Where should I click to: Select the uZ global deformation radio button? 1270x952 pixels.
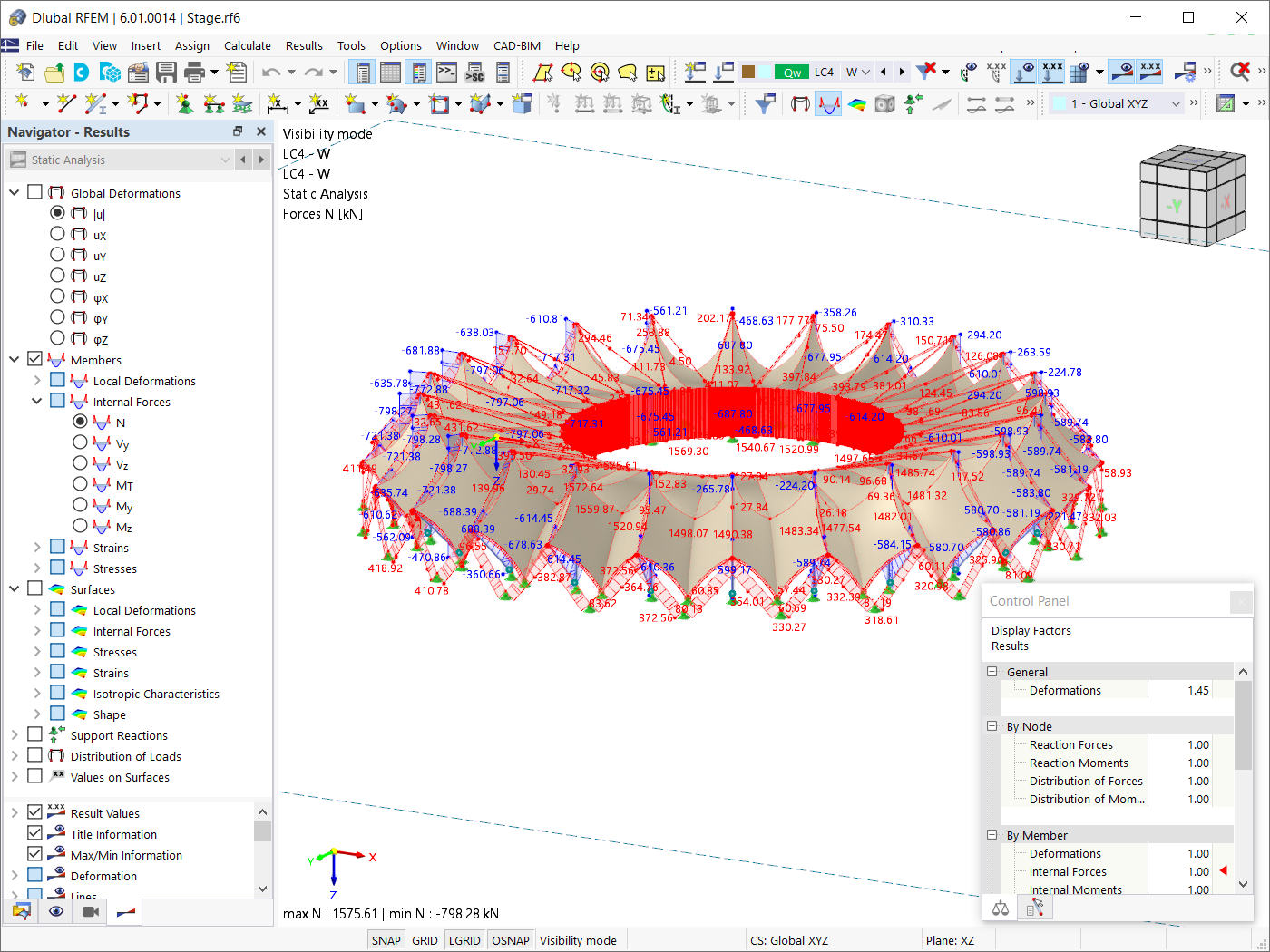(57, 277)
